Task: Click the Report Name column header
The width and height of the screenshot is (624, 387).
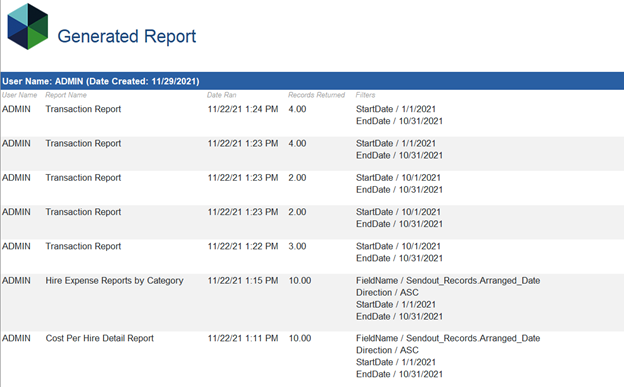Action: 66,95
